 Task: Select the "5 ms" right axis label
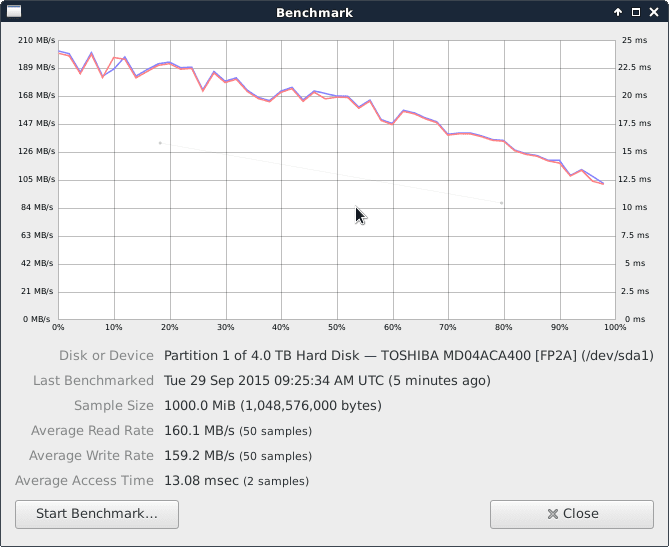(635, 263)
